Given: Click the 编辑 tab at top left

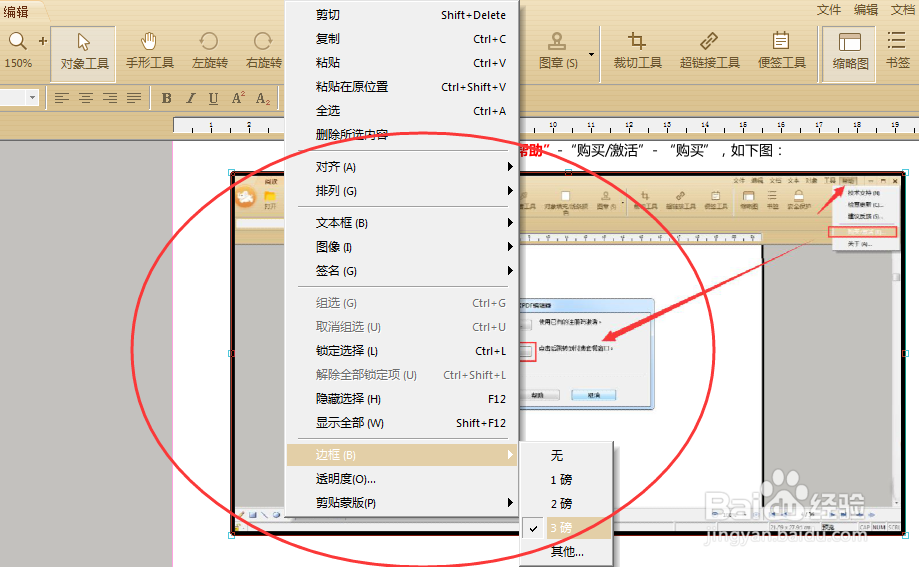Looking at the screenshot, I should 16,11.
